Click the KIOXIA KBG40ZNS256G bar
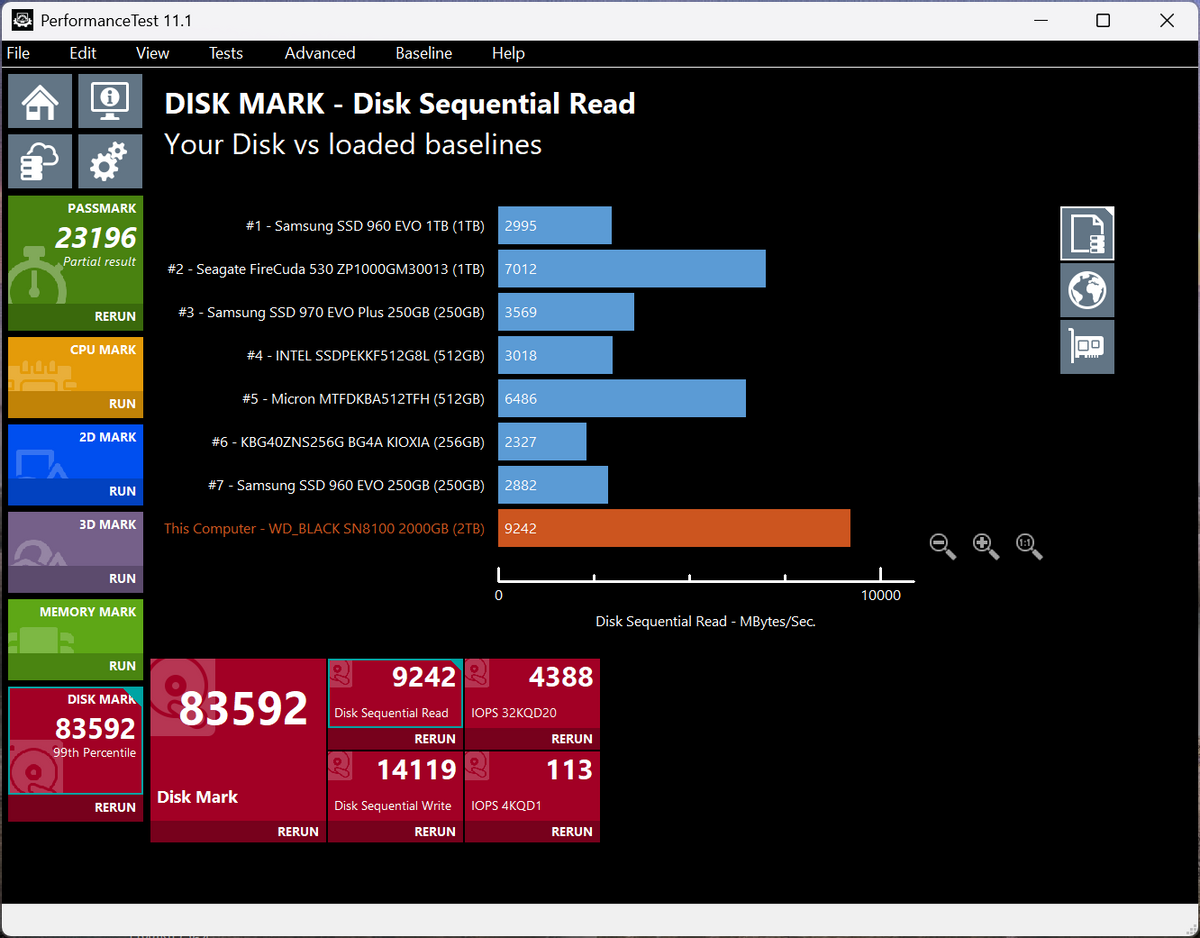Viewport: 1200px width, 938px height. coord(542,442)
